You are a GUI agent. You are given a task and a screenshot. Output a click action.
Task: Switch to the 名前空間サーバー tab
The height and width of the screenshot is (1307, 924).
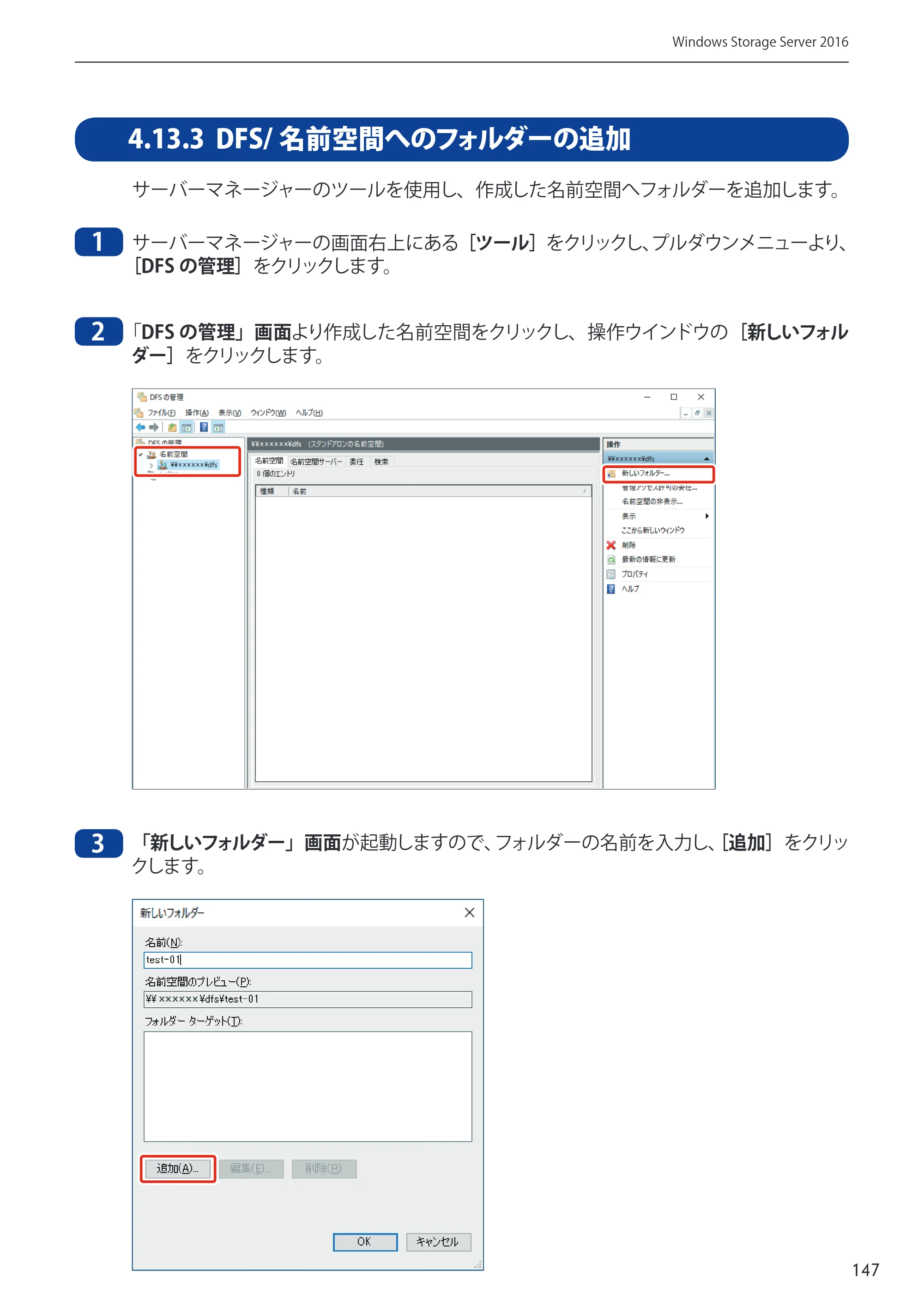316,462
